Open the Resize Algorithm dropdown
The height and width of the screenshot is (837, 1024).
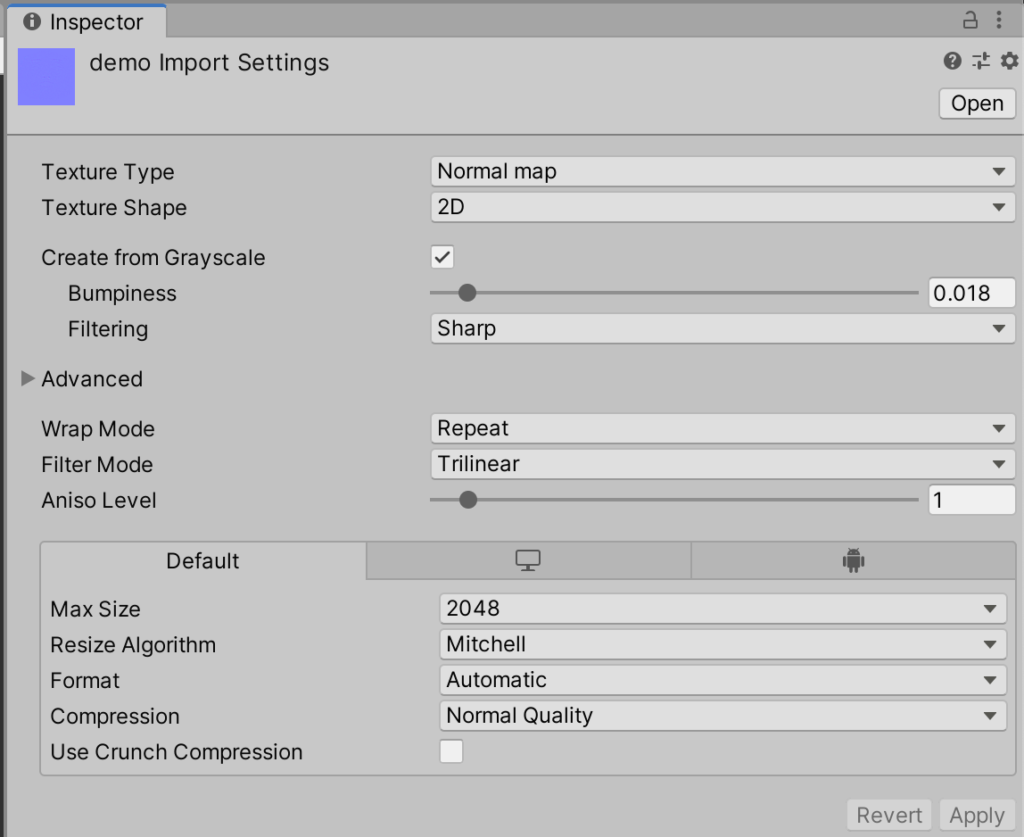pos(722,644)
